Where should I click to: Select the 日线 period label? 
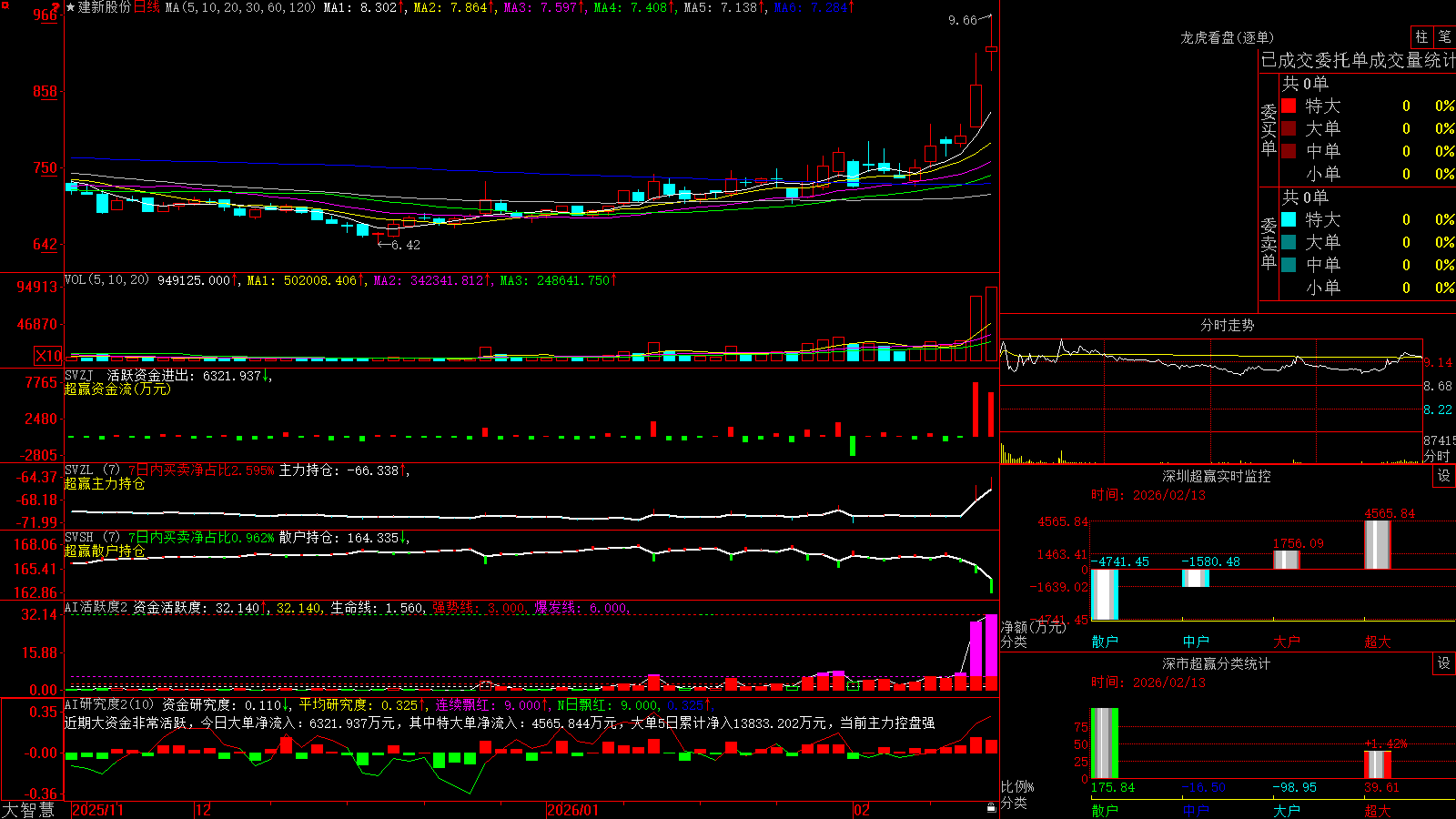click(x=147, y=7)
